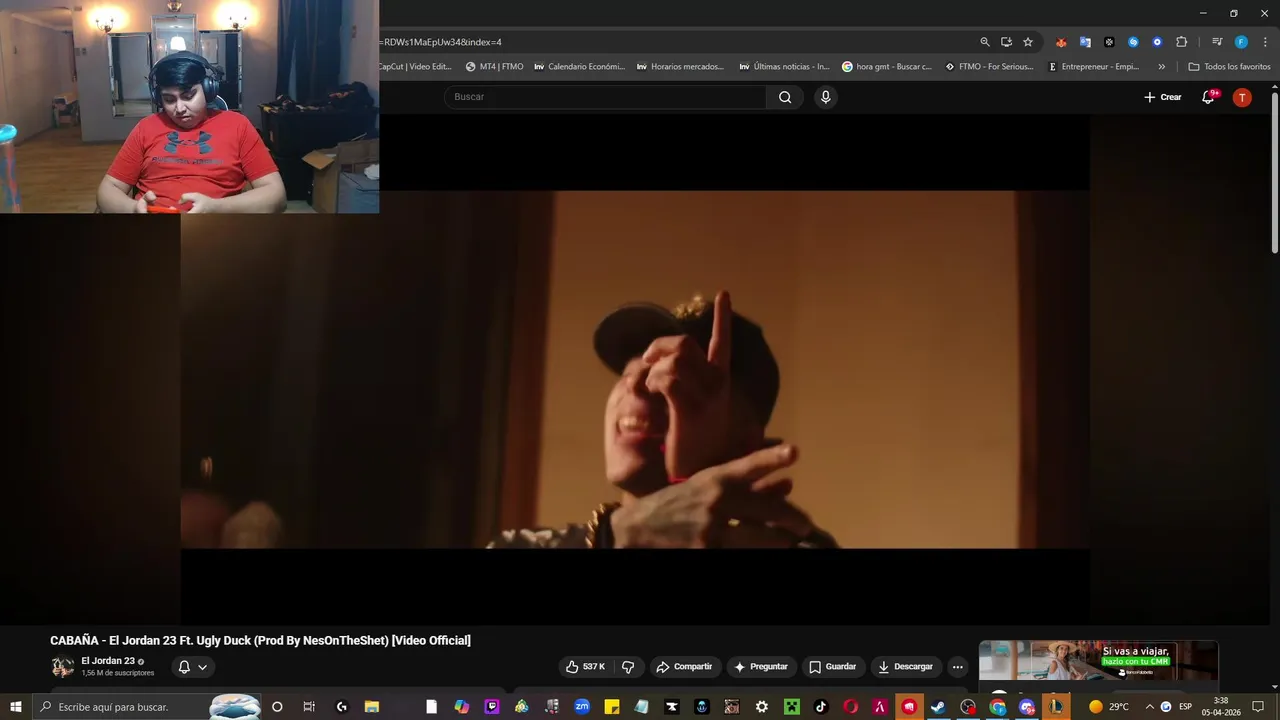Open YouTube notifications bell with 9+ badge
The width and height of the screenshot is (1280, 720).
pos(1208,97)
